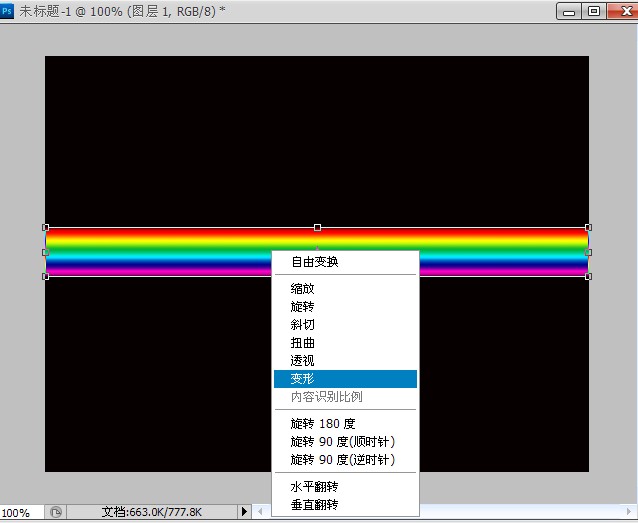Minimize the document window
The width and height of the screenshot is (638, 523).
[569, 11]
